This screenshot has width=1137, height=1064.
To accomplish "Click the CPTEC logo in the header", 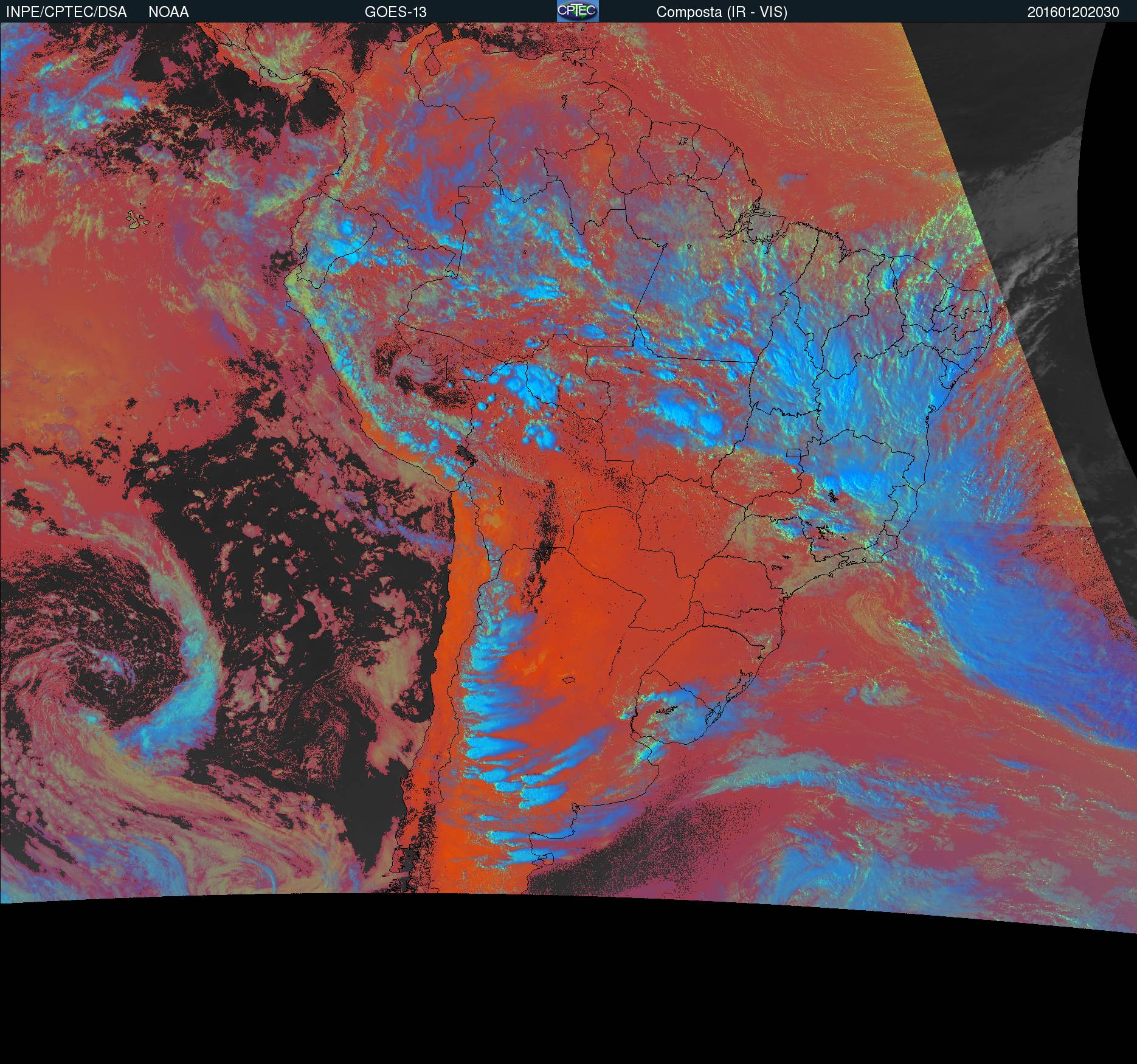I will [x=577, y=11].
